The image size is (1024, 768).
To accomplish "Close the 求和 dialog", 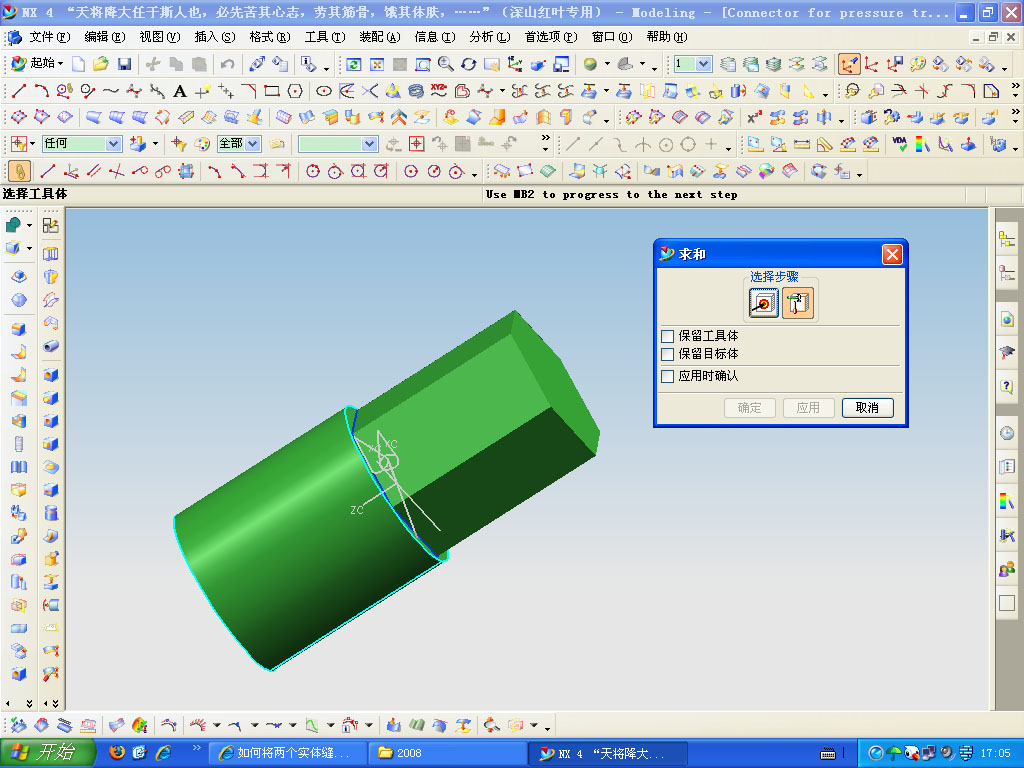I will click(x=891, y=254).
